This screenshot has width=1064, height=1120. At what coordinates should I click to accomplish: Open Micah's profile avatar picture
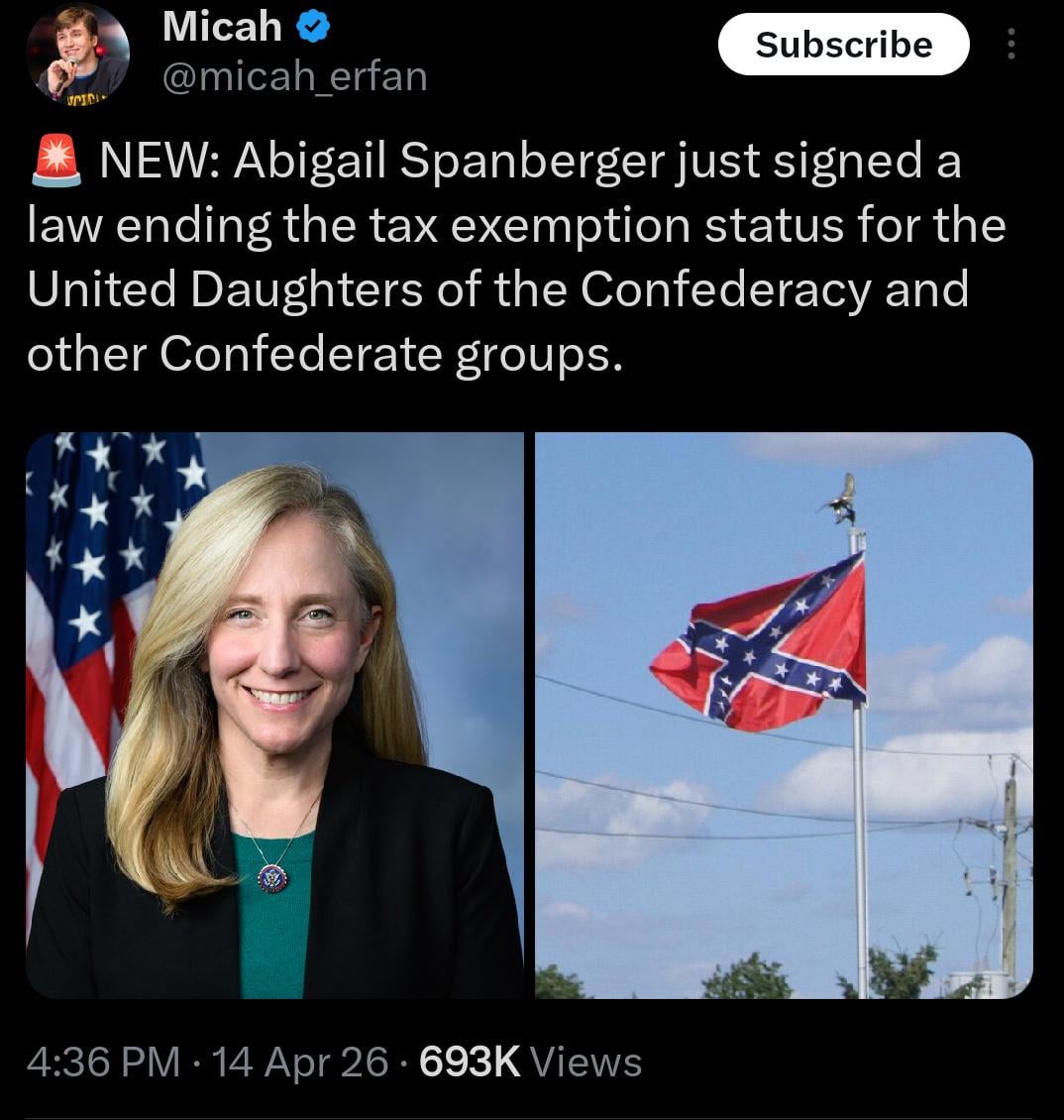pyautogui.click(x=78, y=55)
